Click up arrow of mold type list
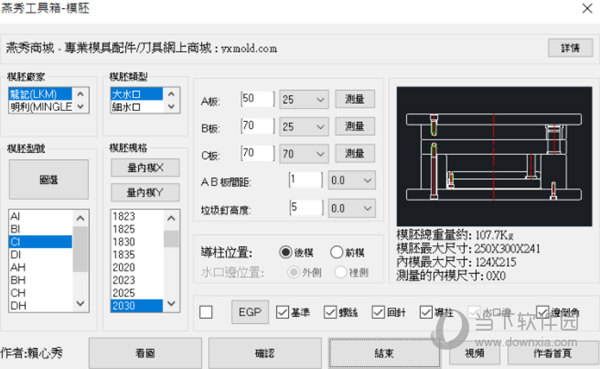 (171, 94)
